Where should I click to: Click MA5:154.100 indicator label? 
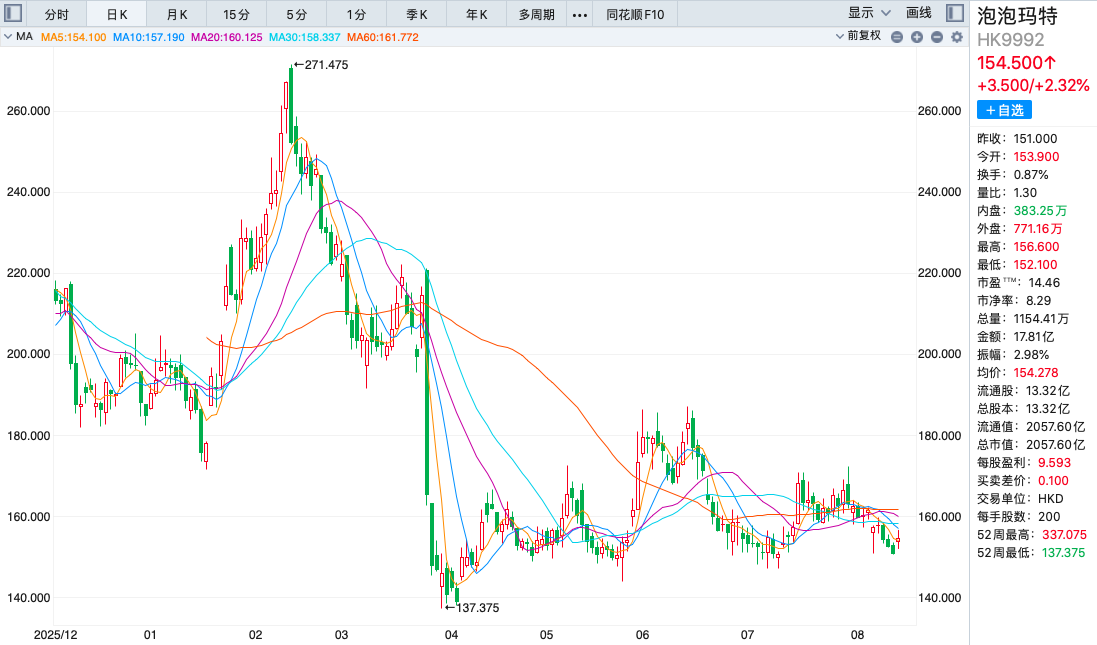(x=73, y=37)
